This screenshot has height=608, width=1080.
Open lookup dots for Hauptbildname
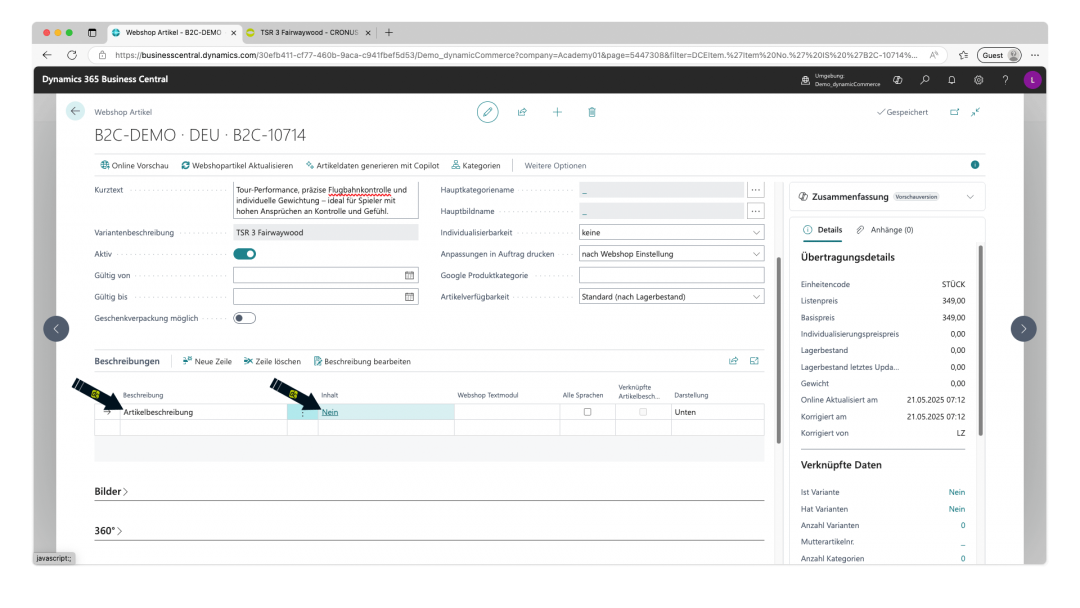click(x=756, y=211)
